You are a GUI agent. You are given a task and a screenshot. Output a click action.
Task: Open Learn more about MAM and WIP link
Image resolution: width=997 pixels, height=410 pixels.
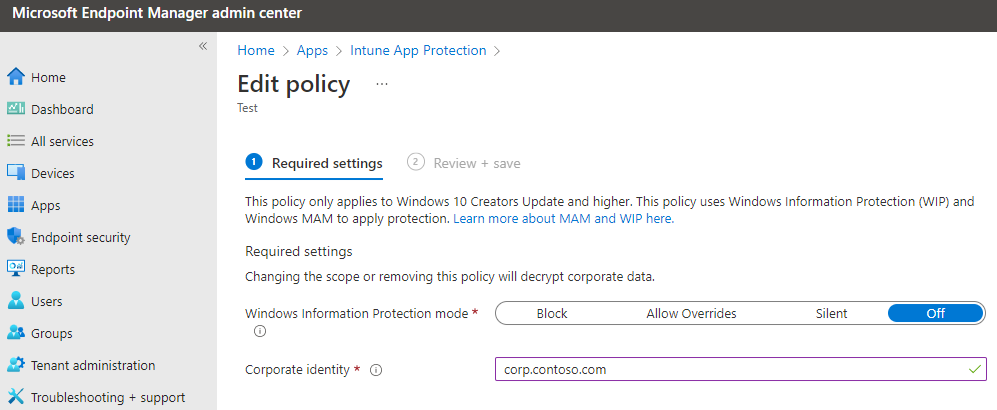563,218
